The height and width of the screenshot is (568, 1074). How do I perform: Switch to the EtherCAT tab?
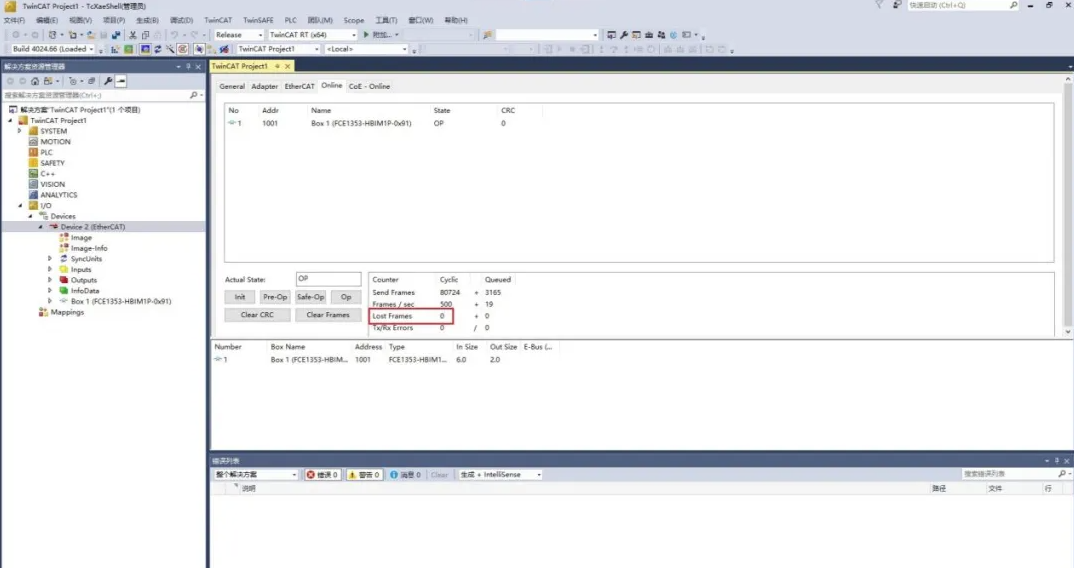click(299, 86)
